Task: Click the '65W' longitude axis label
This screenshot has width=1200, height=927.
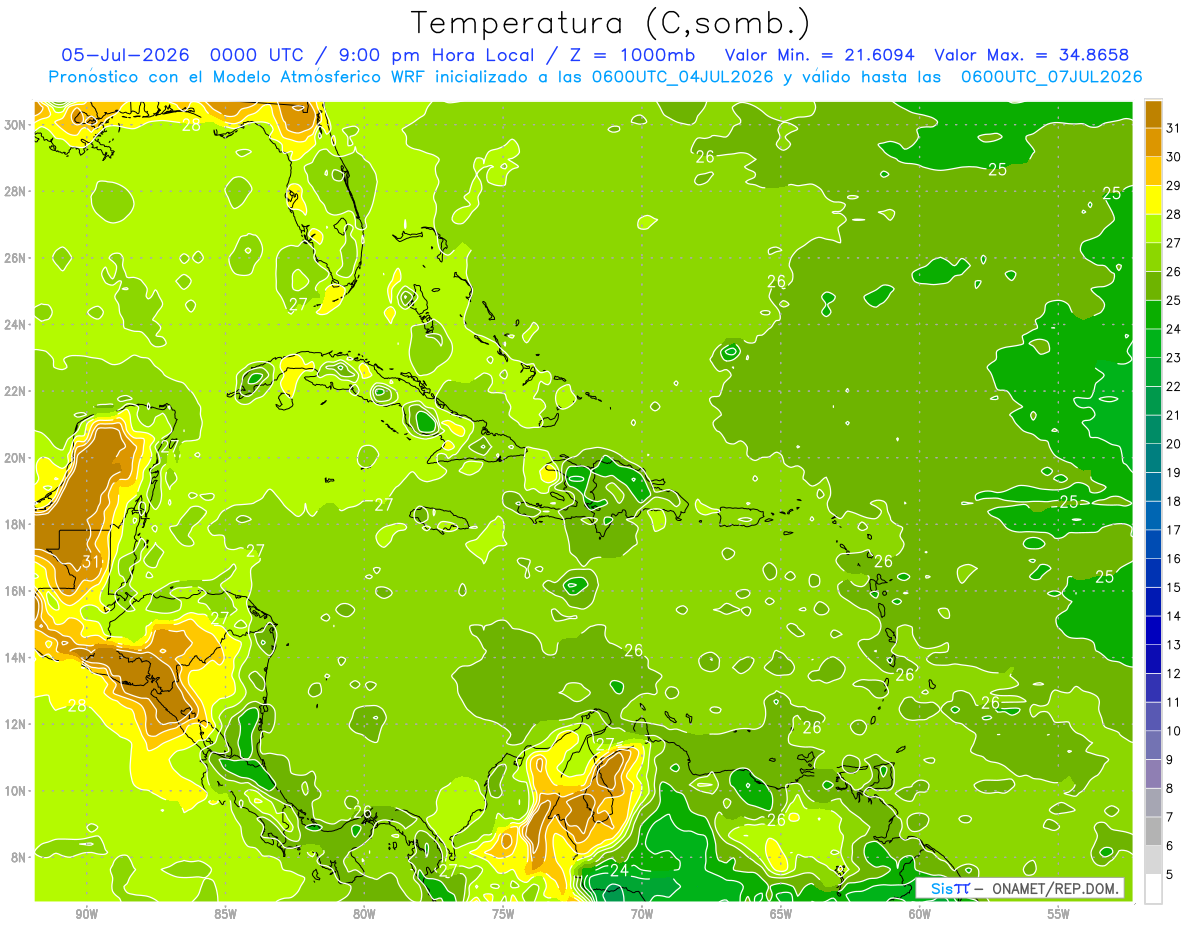Action: [x=781, y=914]
